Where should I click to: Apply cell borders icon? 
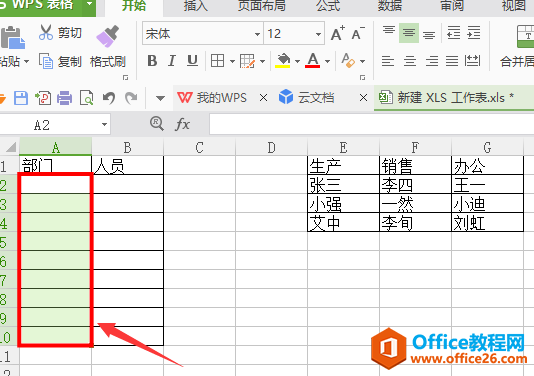point(217,61)
